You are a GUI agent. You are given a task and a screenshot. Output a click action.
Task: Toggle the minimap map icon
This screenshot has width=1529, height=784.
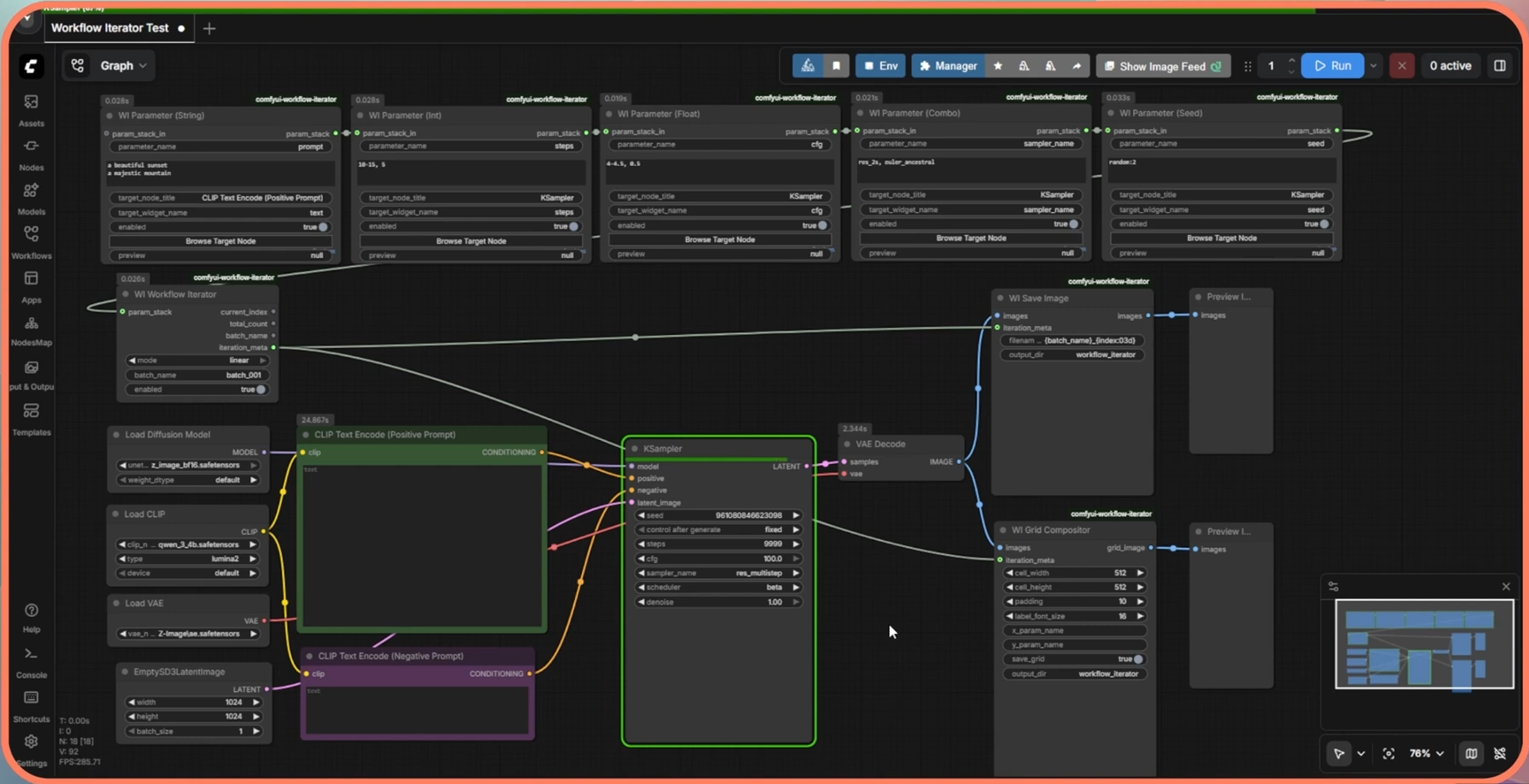pyautogui.click(x=1471, y=754)
